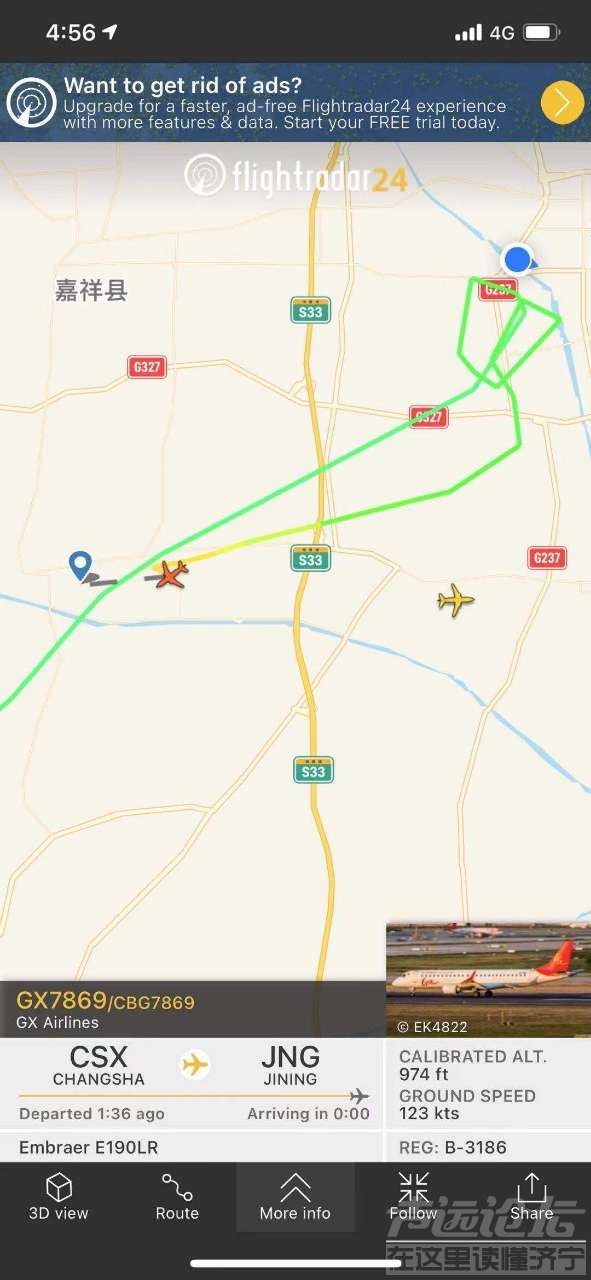Tap the GX7869 flight number header
591x1280 pixels.
[61, 1000]
